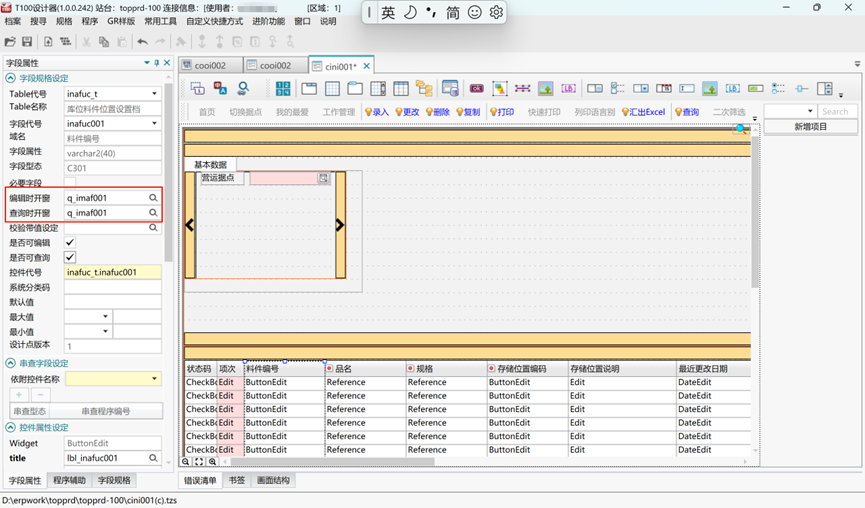This screenshot has height=508, width=865.
Task: Click the save disk icon
Action: (x=26, y=41)
